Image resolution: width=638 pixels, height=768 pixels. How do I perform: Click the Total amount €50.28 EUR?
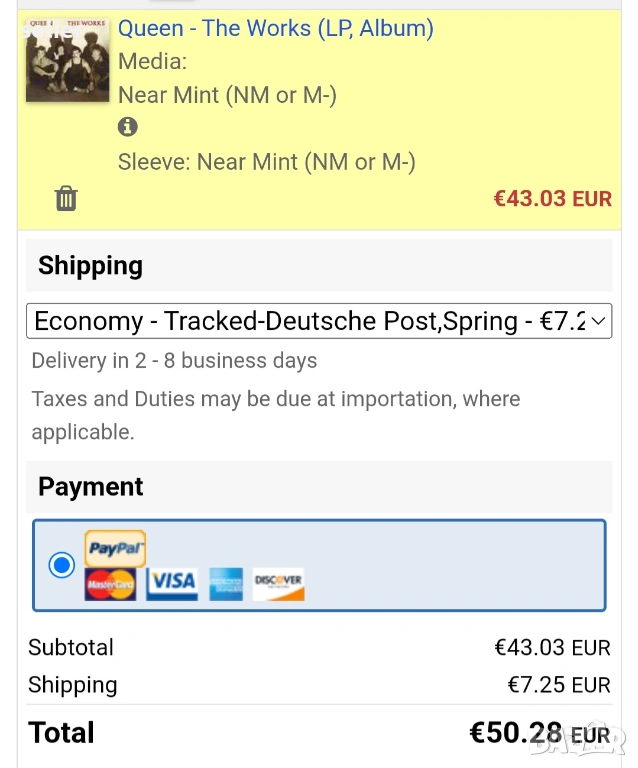[539, 733]
